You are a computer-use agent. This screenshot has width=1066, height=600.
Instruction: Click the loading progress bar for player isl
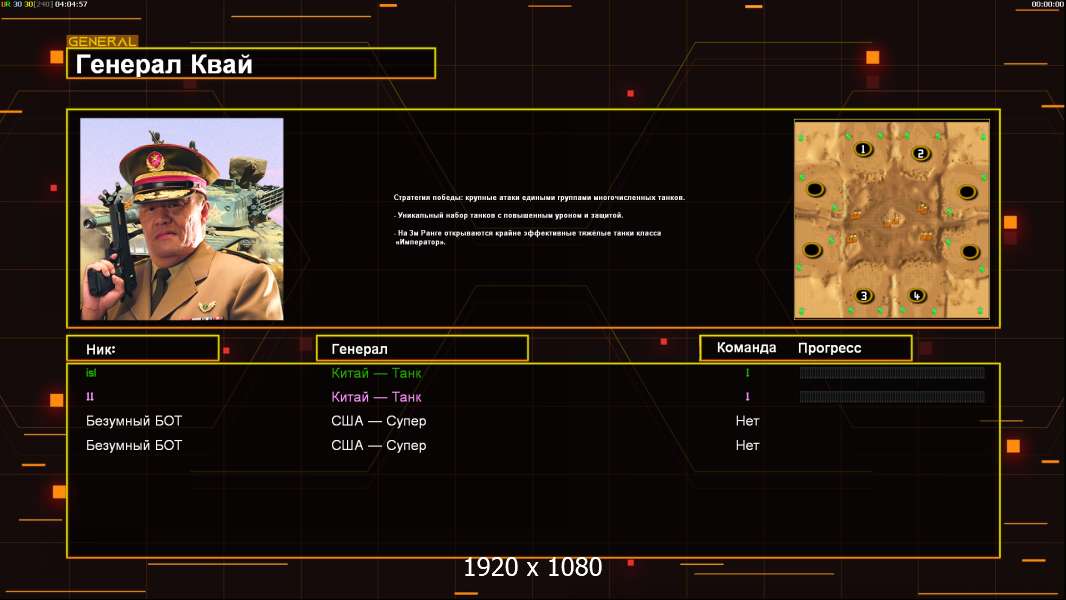[x=892, y=372]
